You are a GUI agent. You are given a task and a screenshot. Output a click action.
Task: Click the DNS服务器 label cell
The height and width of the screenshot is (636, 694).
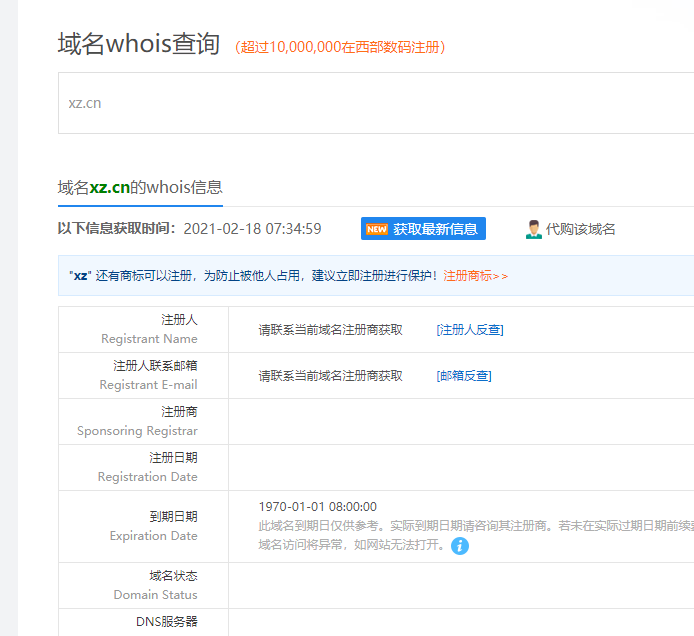143,622
